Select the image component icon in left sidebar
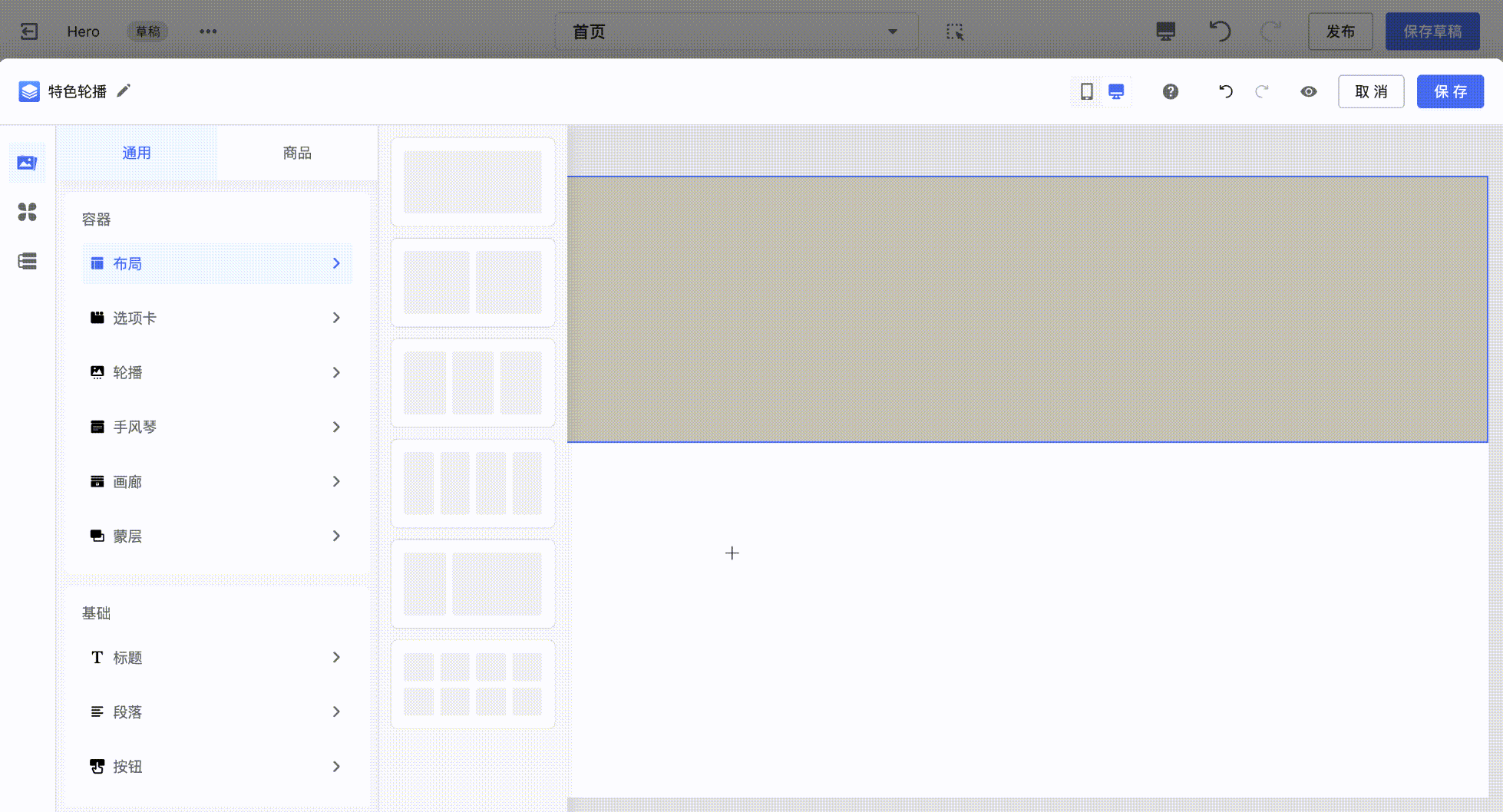This screenshot has width=1503, height=812. point(27,163)
